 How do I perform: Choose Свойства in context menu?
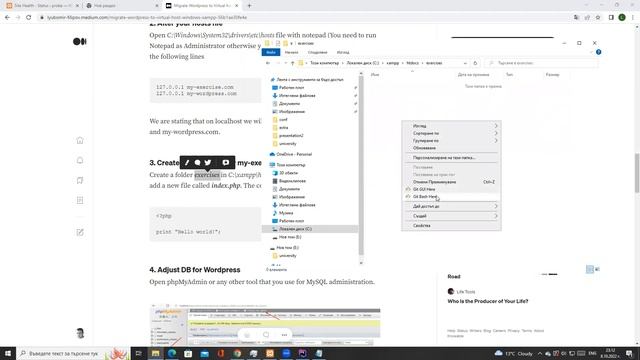pos(451,225)
